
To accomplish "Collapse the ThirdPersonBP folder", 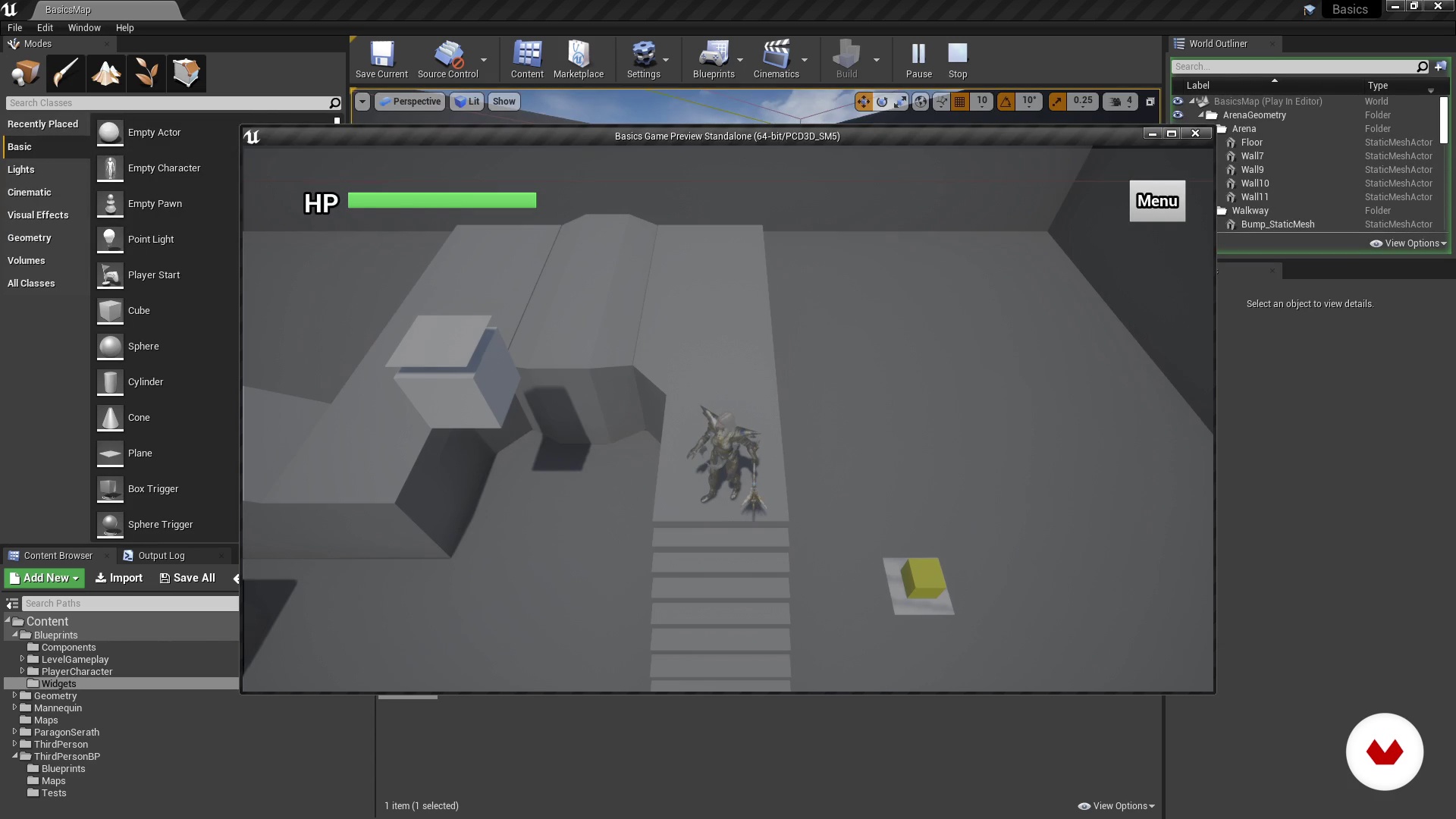I will click(x=14, y=756).
